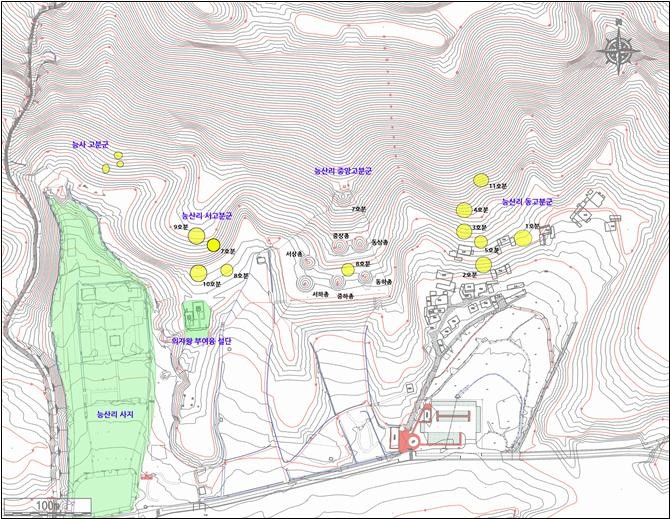Click the 중상총 concentric mound symbol
The image size is (670, 519).
click(x=340, y=246)
